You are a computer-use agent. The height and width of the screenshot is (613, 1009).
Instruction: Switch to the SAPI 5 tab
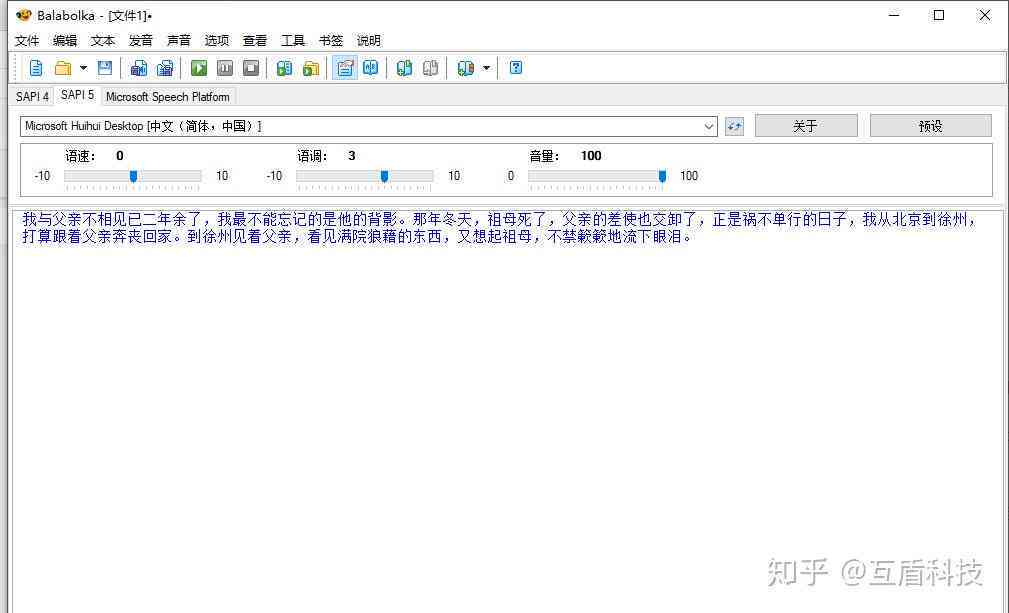tap(77, 95)
